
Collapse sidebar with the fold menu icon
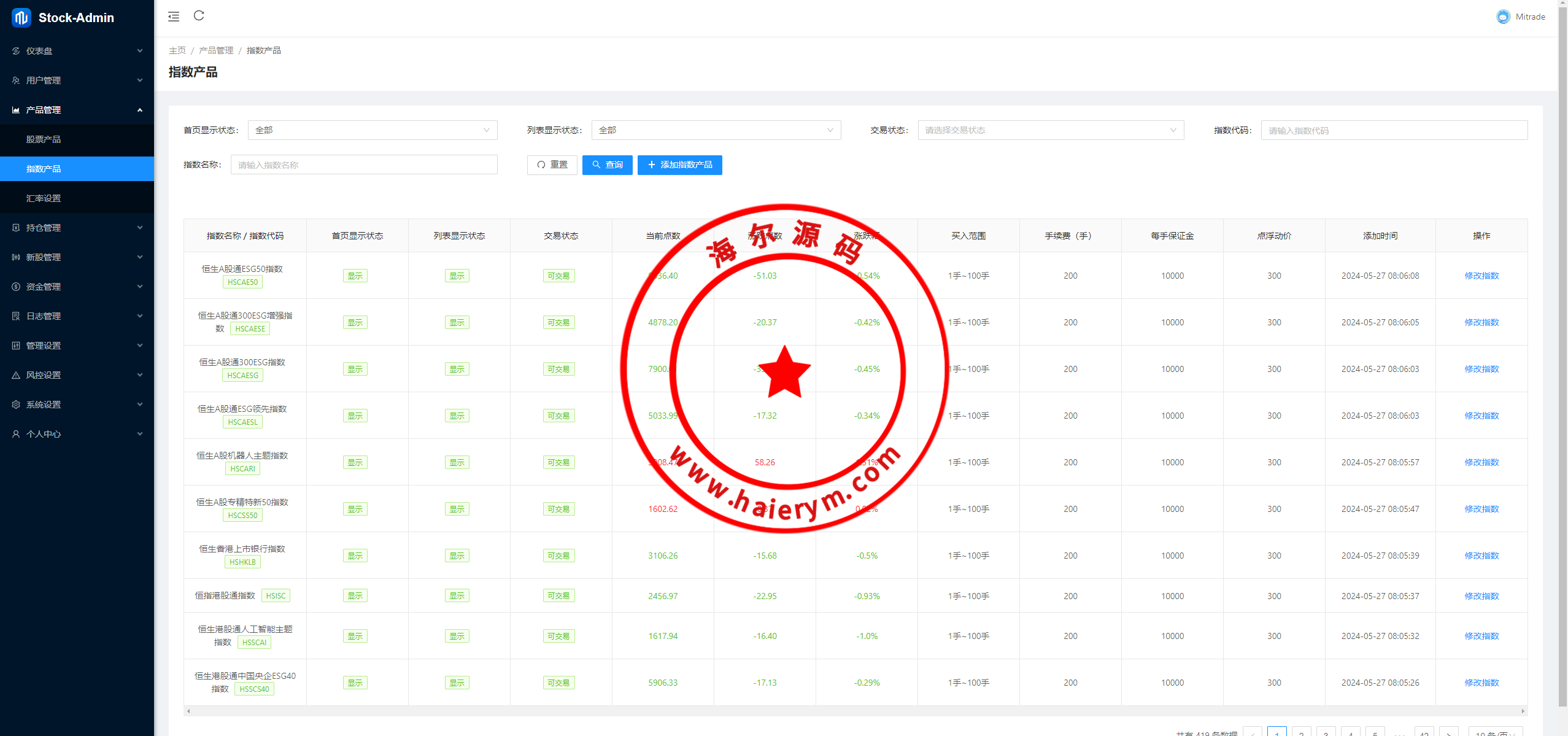tap(174, 17)
